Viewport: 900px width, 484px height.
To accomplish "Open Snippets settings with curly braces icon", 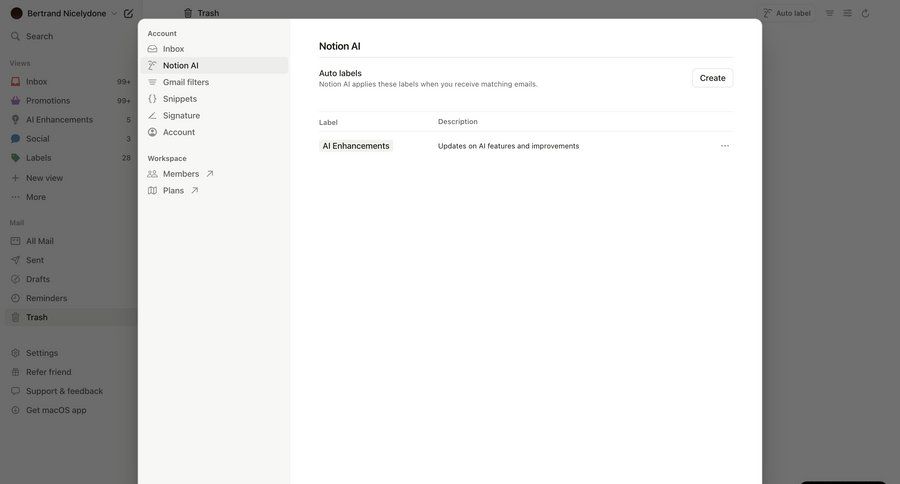I will pyautogui.click(x=179, y=99).
